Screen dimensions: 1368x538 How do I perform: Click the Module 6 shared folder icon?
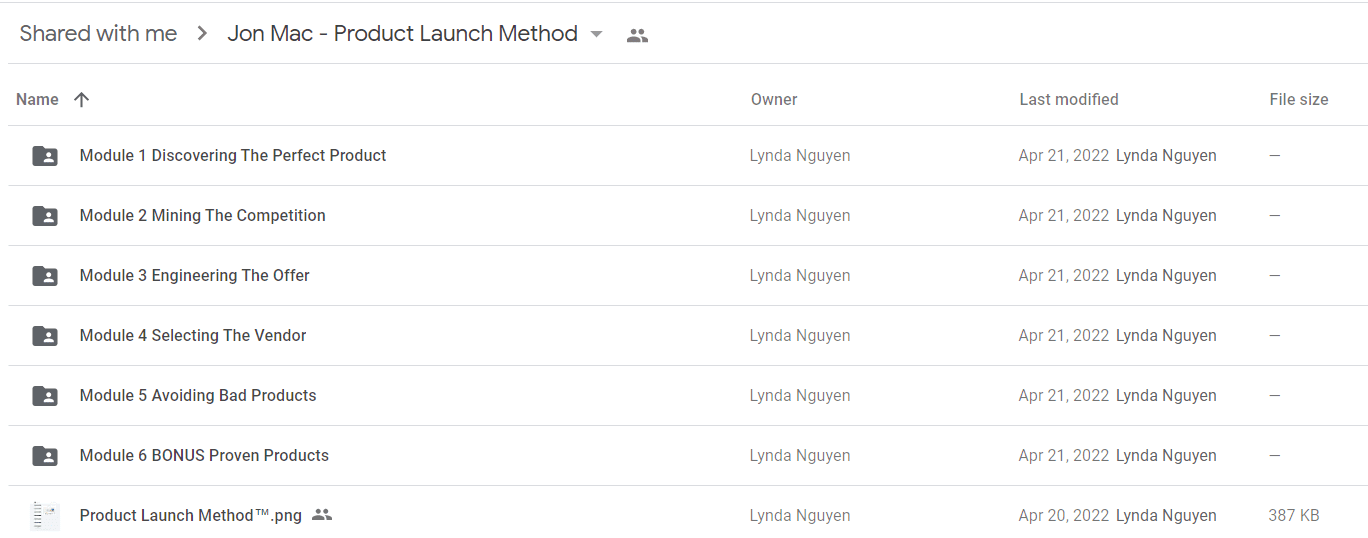click(45, 456)
